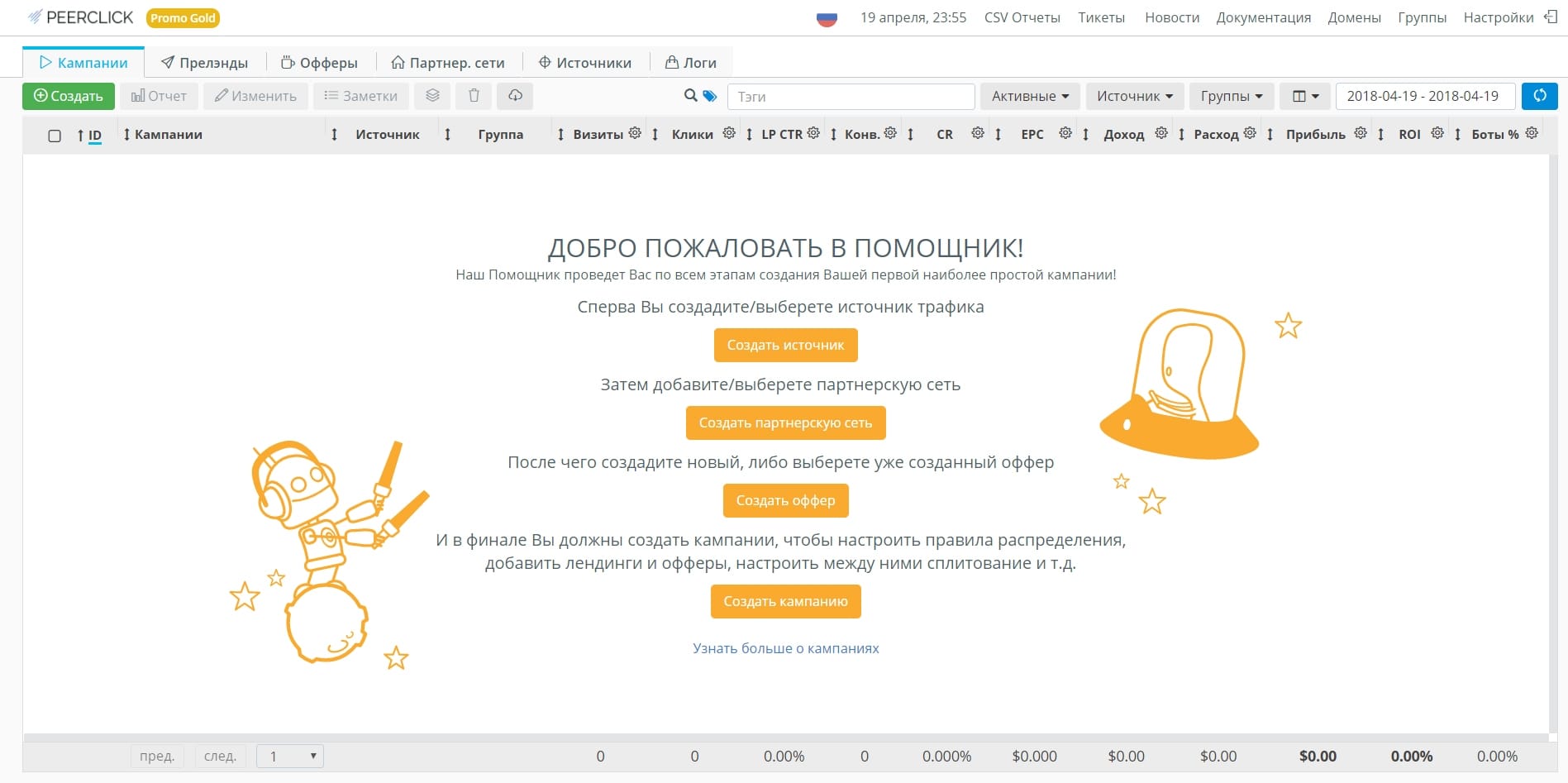Viewport: 1568px width, 783px height.
Task: Click the layers (clone) toolbar icon
Action: coord(432,96)
